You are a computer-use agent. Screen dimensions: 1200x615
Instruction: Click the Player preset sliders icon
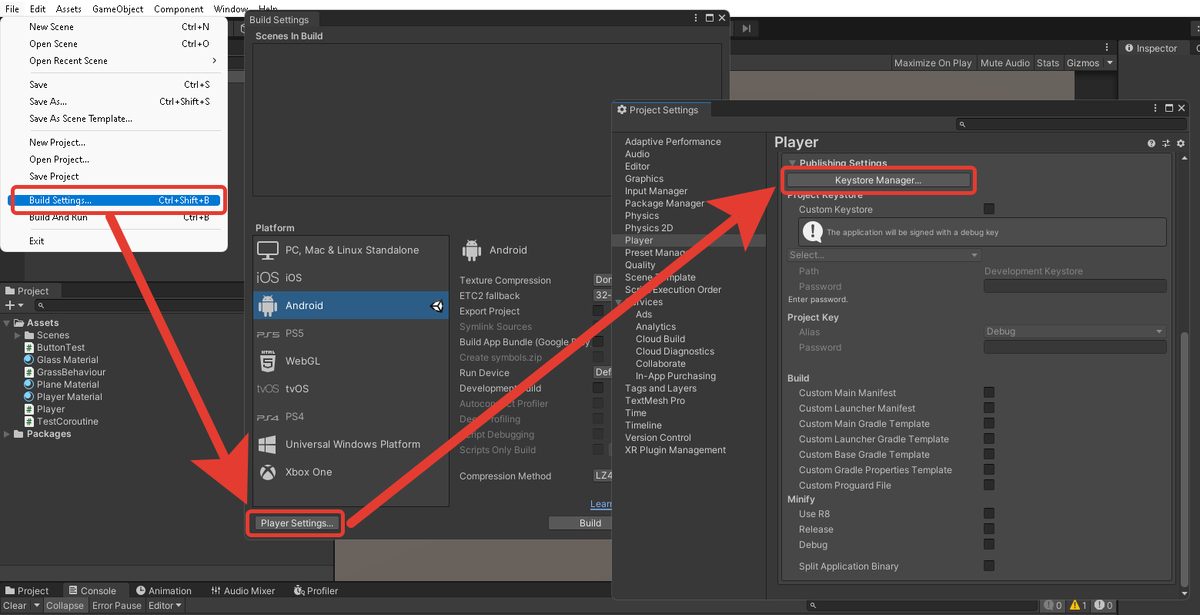click(x=1165, y=144)
